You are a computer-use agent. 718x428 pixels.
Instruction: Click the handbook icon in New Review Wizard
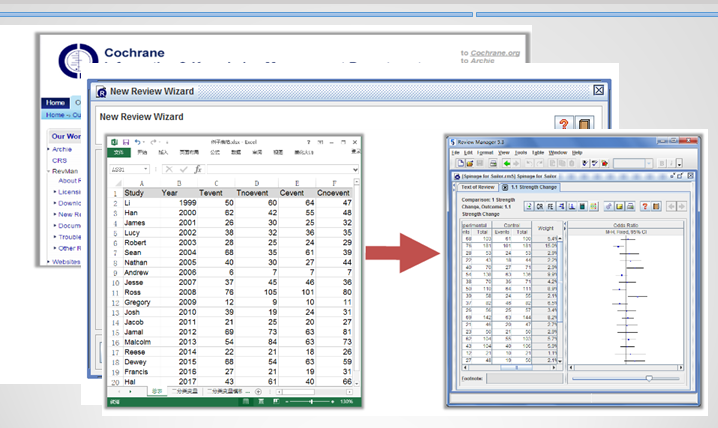pyautogui.click(x=584, y=123)
